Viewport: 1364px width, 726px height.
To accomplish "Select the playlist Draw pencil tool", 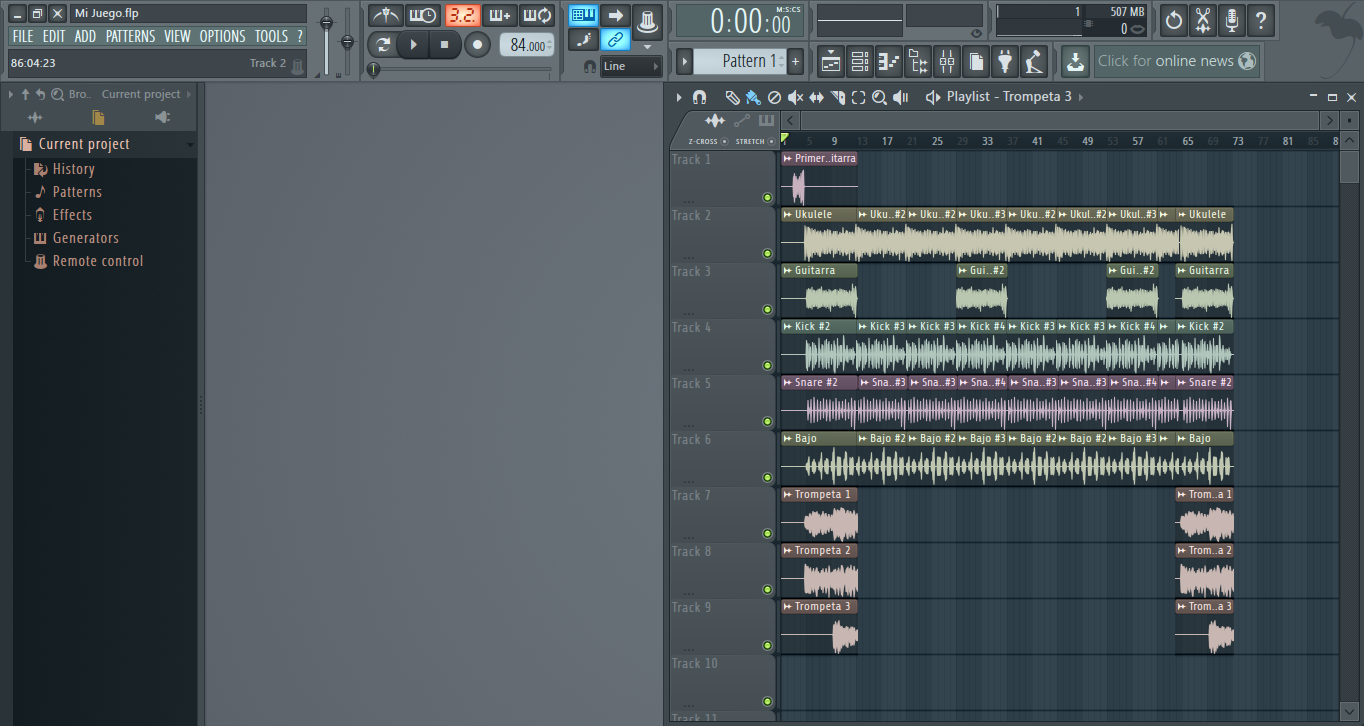I will pos(732,97).
